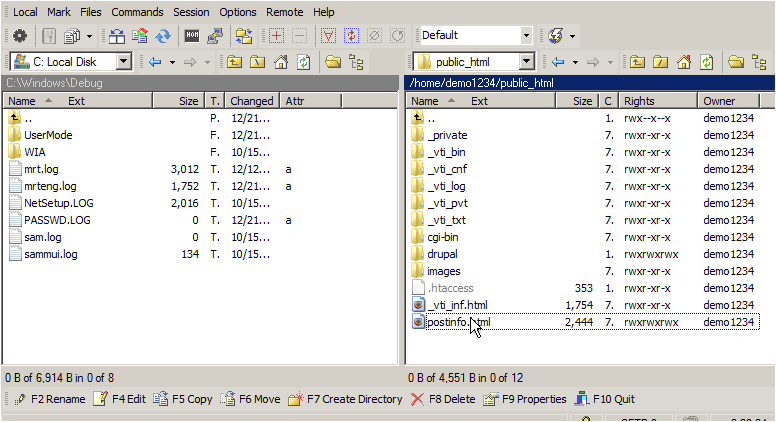Click F6 Move button
The image size is (776, 422).
pyautogui.click(x=250, y=399)
